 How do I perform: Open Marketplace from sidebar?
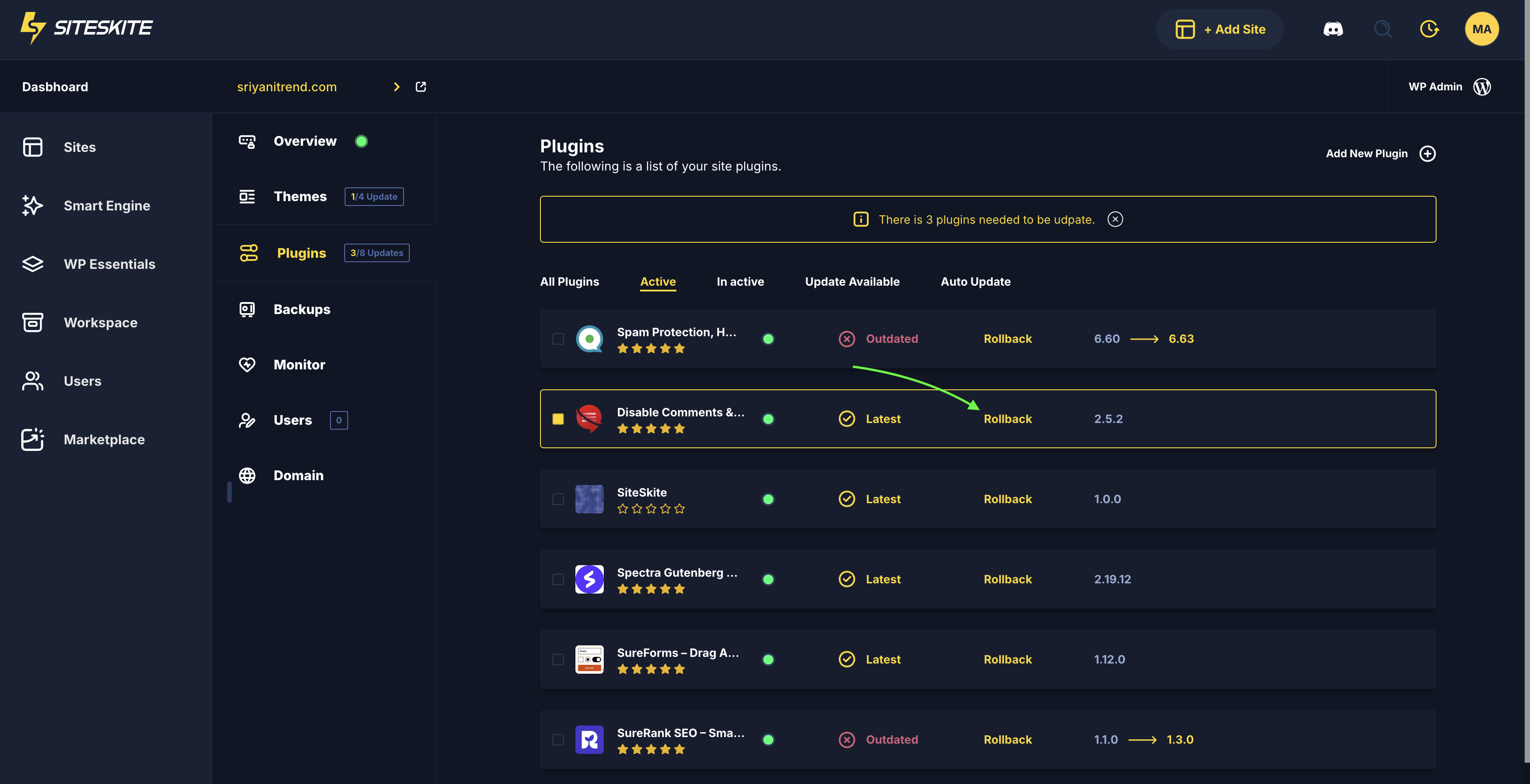point(104,439)
